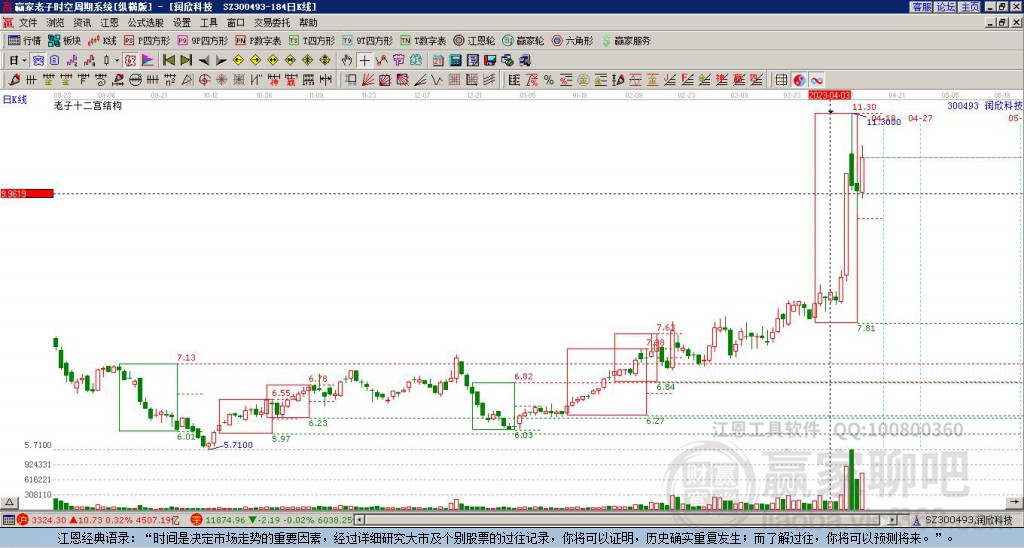Select the hand pan tool icon
The width and height of the screenshot is (1024, 548).
click(347, 60)
